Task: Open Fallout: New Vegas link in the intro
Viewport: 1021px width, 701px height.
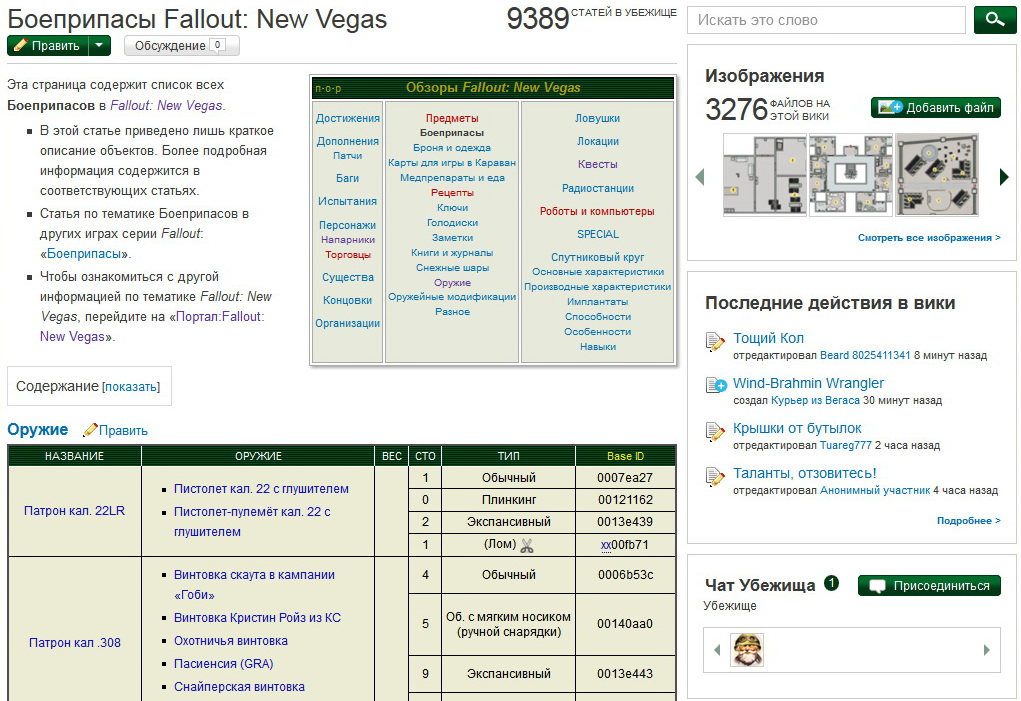Action: point(167,105)
